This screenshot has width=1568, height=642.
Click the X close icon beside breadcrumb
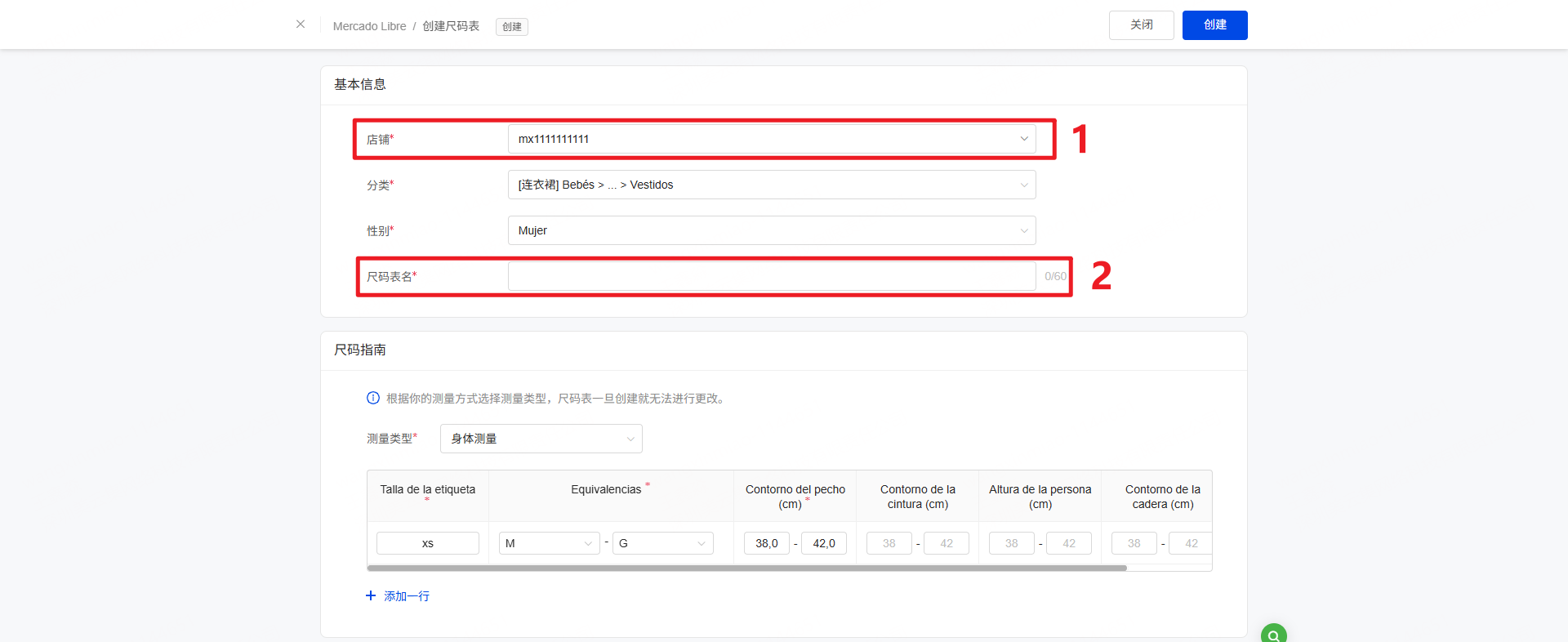click(301, 25)
